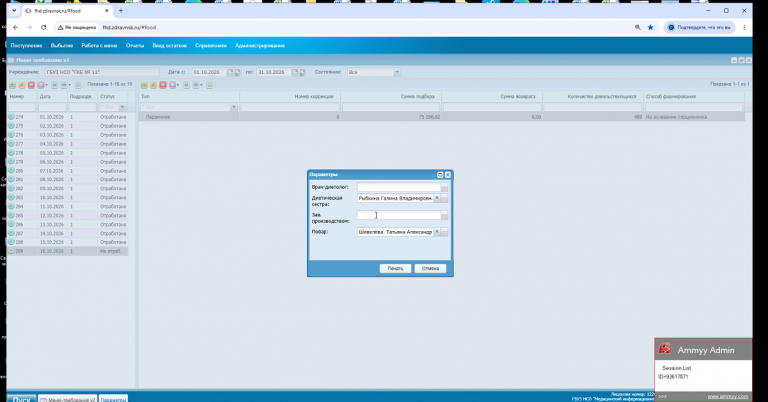Open lookup for Врач-диетолог field
Viewport: 768px width, 402px height.
coord(444,188)
